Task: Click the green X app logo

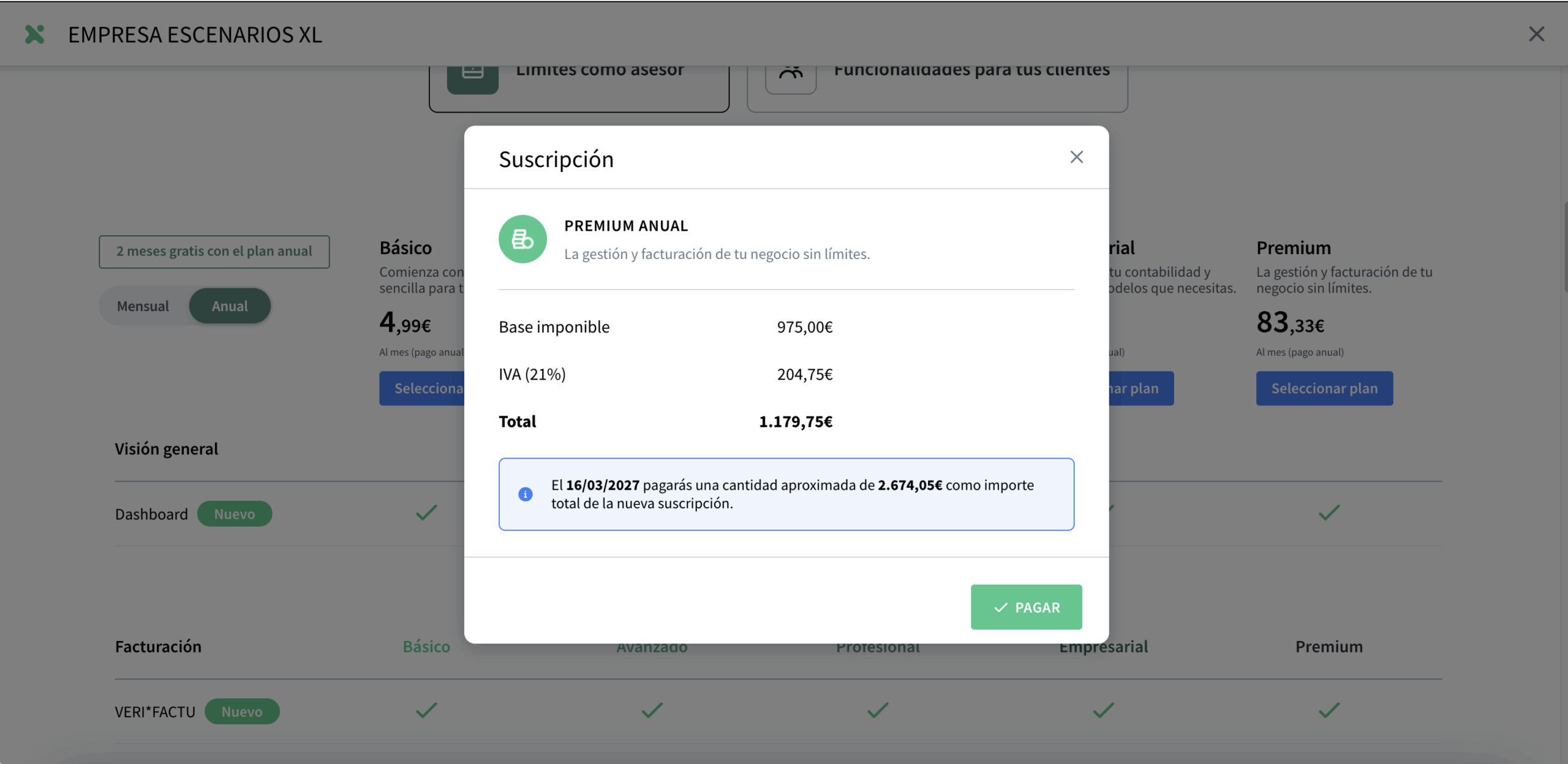Action: (x=35, y=34)
